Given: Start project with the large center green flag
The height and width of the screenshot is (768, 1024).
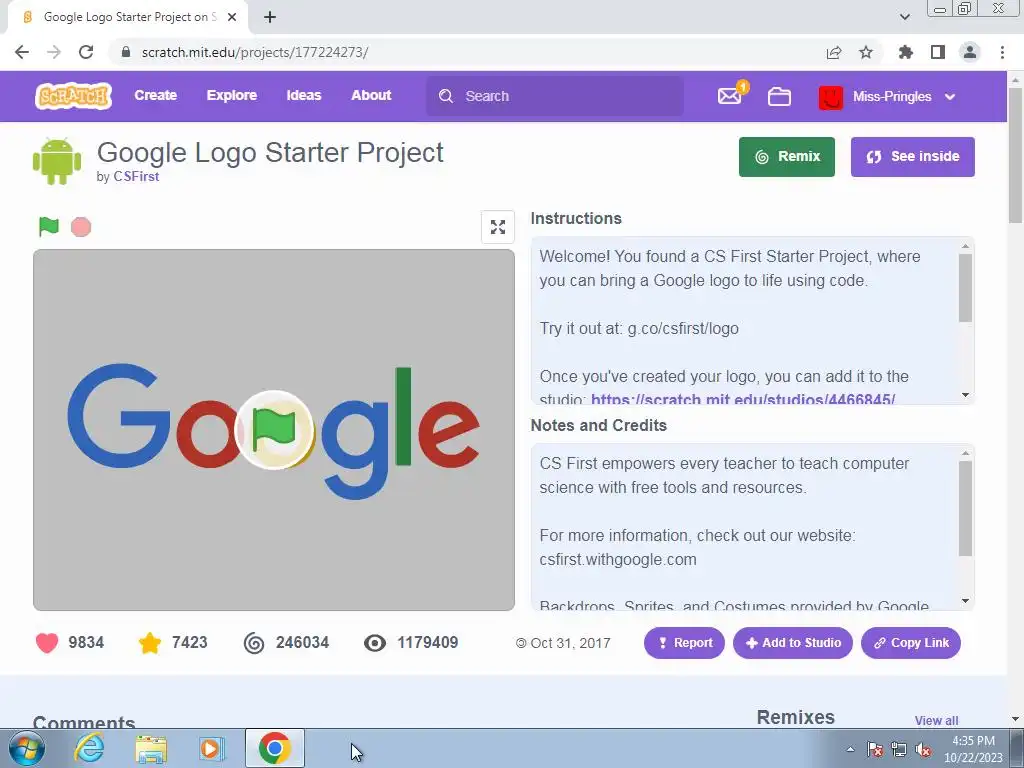Looking at the screenshot, I should click(x=274, y=429).
